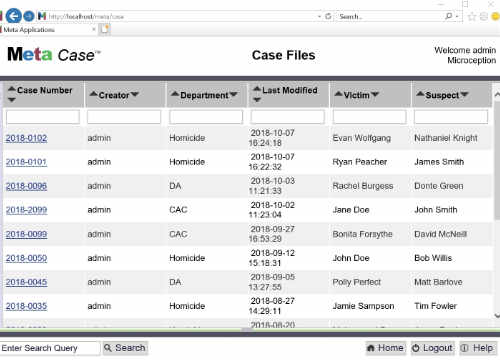Click suspect name Tim Fowler
Image resolution: width=500 pixels, height=360 pixels.
(x=435, y=306)
